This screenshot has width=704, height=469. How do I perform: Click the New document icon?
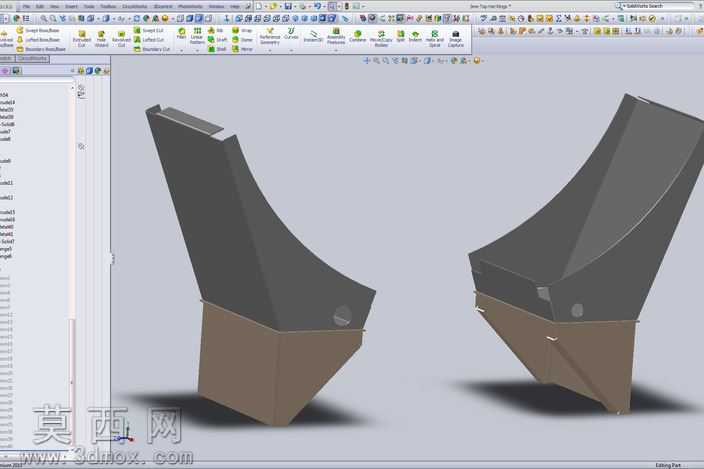pyautogui.click(x=259, y=6)
